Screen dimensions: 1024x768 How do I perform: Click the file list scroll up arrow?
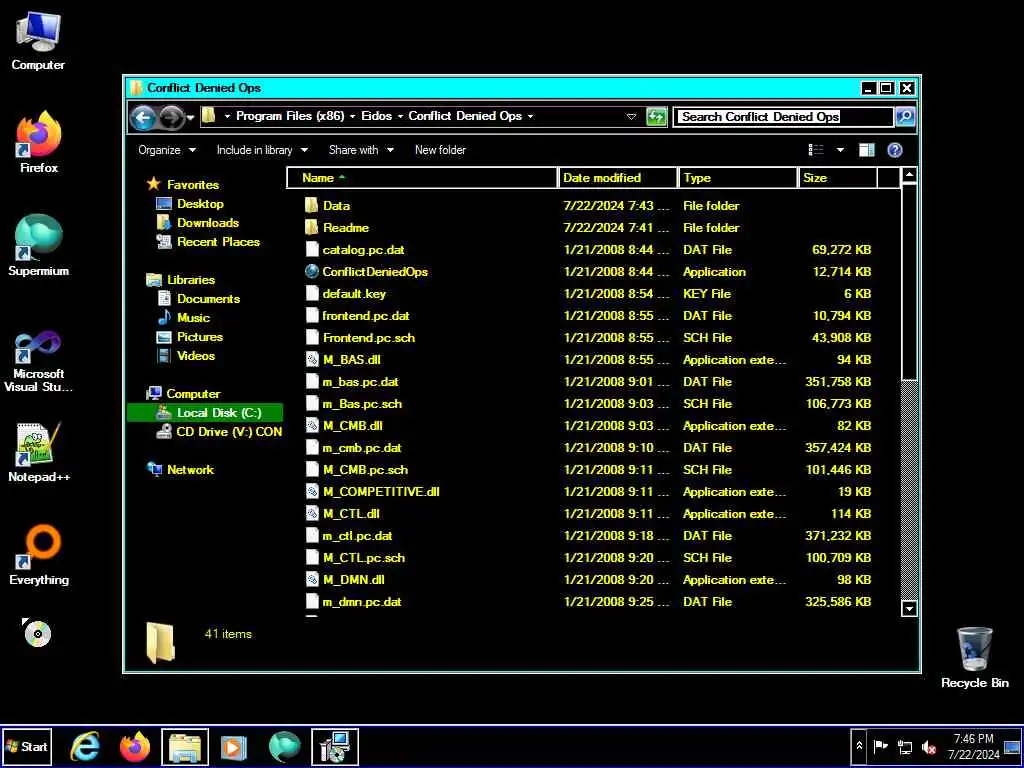(x=908, y=176)
